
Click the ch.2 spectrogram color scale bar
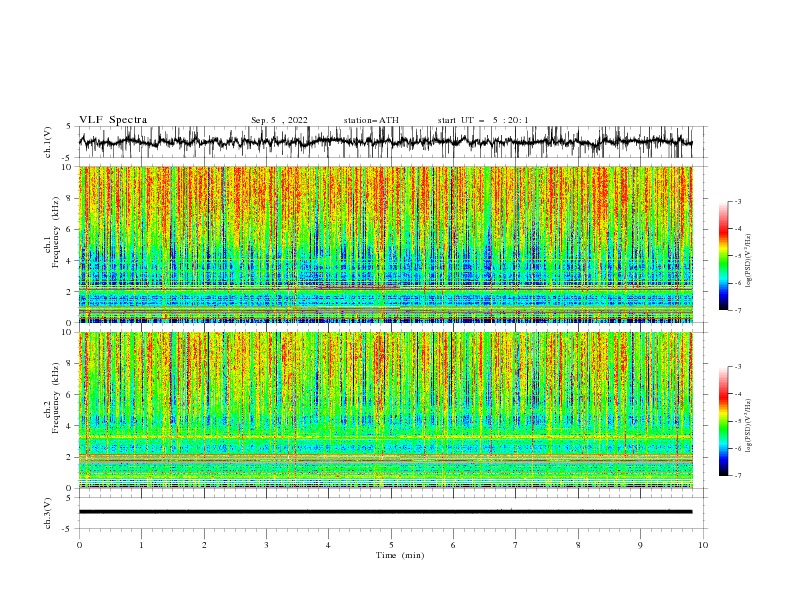coord(724,421)
